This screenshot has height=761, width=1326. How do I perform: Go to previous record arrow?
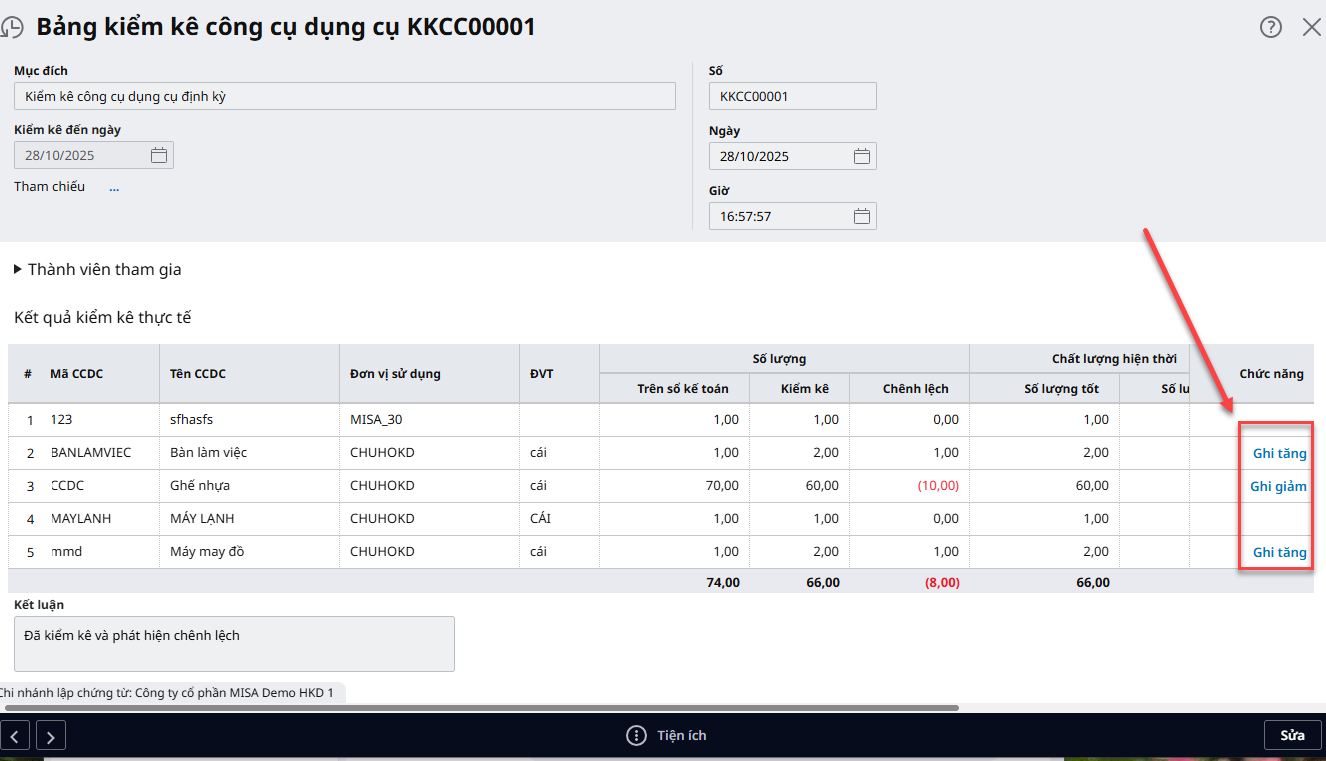[x=15, y=736]
